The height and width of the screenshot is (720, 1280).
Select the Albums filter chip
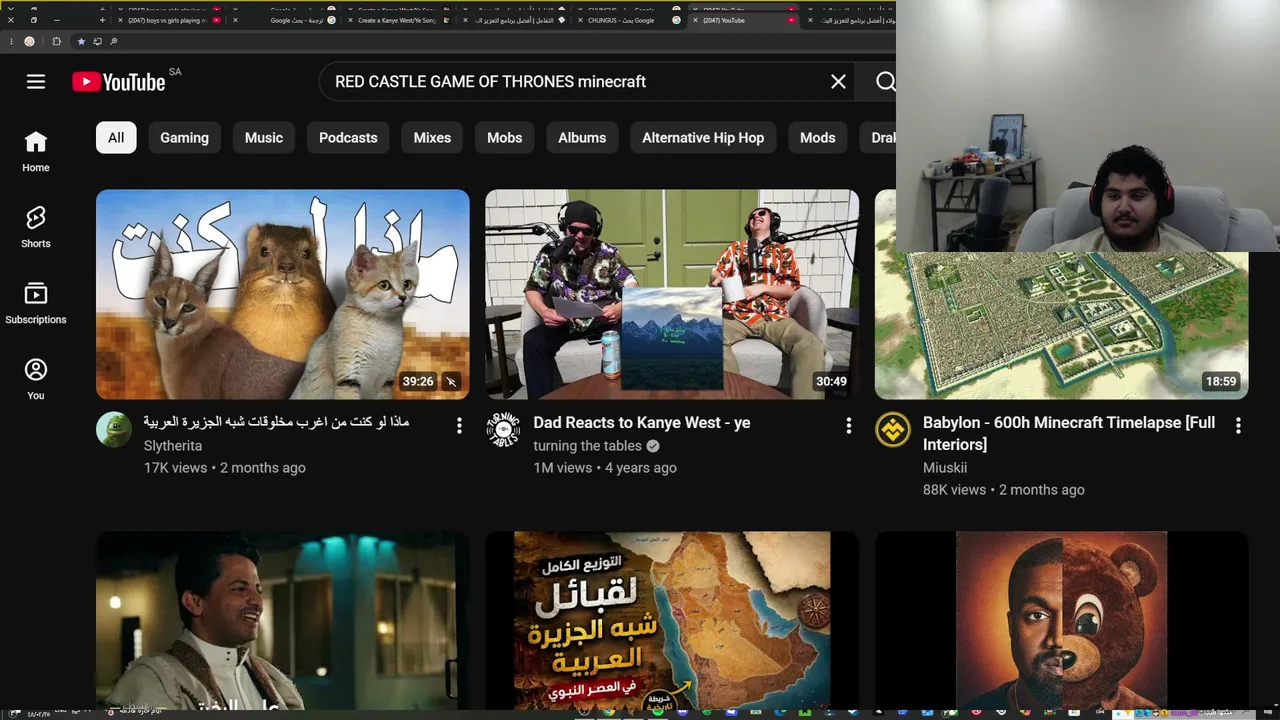(582, 138)
